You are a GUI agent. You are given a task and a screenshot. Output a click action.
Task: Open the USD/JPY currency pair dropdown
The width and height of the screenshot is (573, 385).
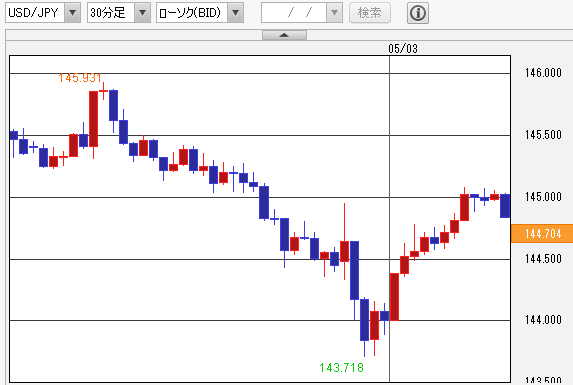72,13
